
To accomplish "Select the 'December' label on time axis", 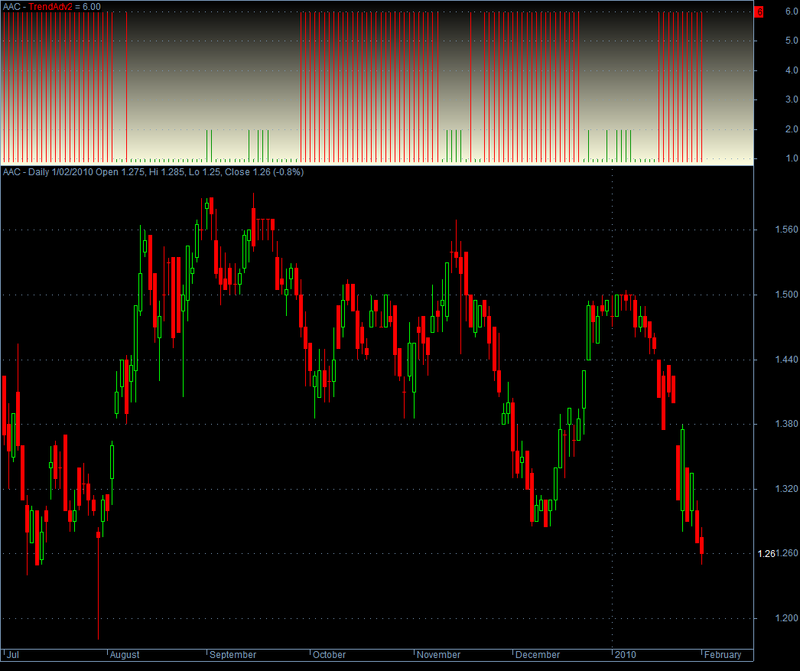I will (x=537, y=655).
